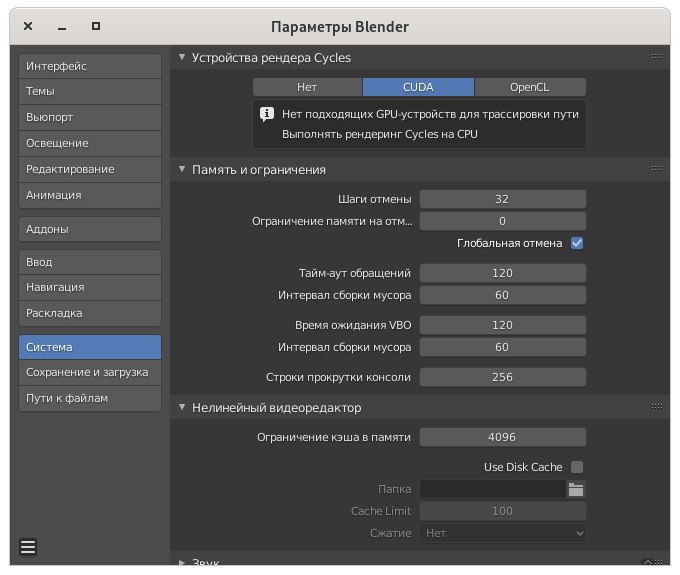Click the Строки прокрутки консоли field
Screen dimensions: 680x575
pos(503,377)
